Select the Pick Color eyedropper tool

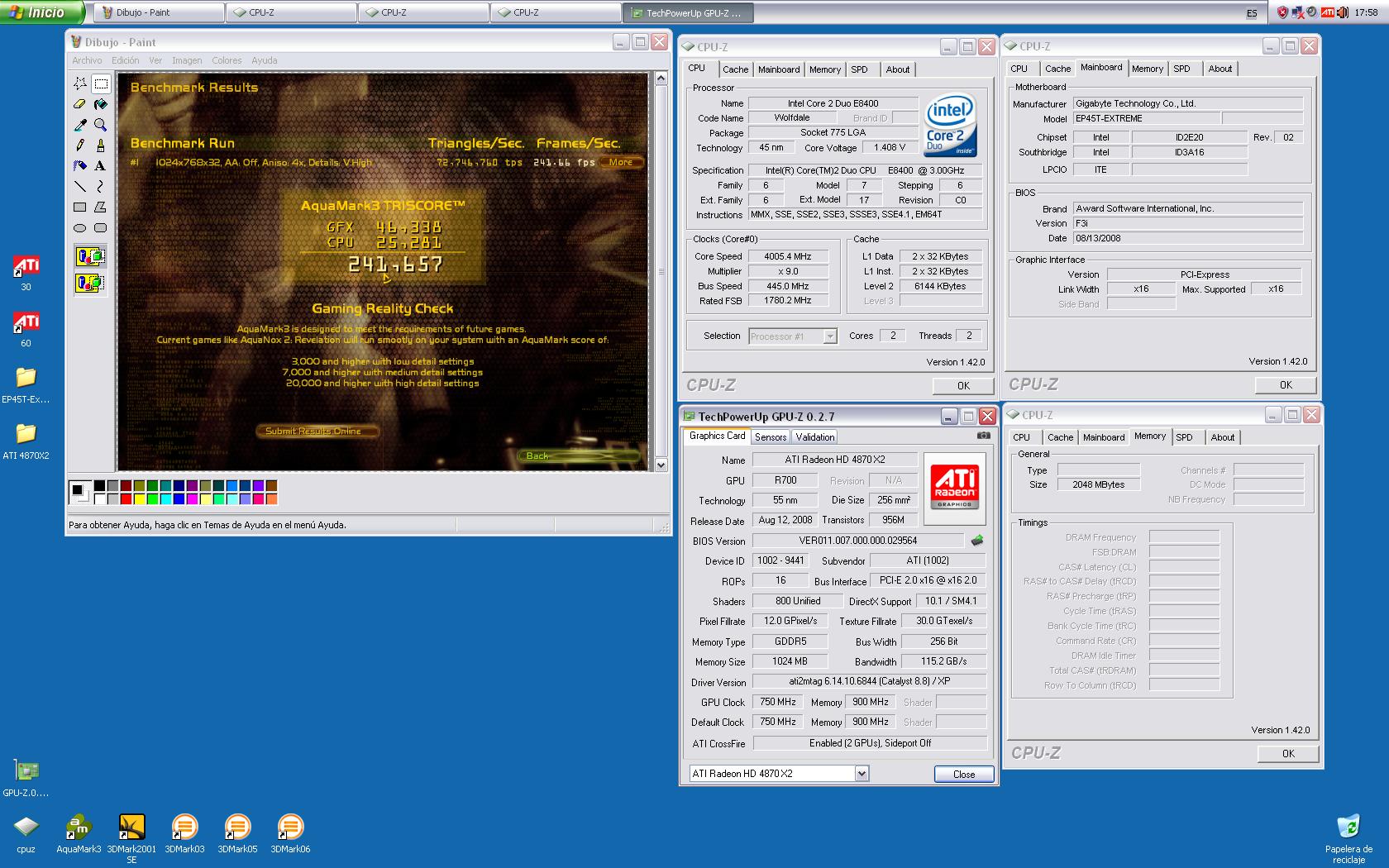[80, 125]
